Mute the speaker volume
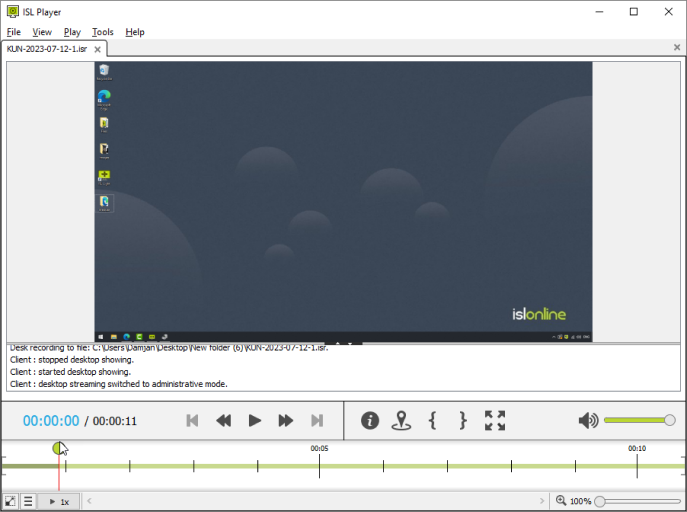687x512 pixels. [588, 421]
